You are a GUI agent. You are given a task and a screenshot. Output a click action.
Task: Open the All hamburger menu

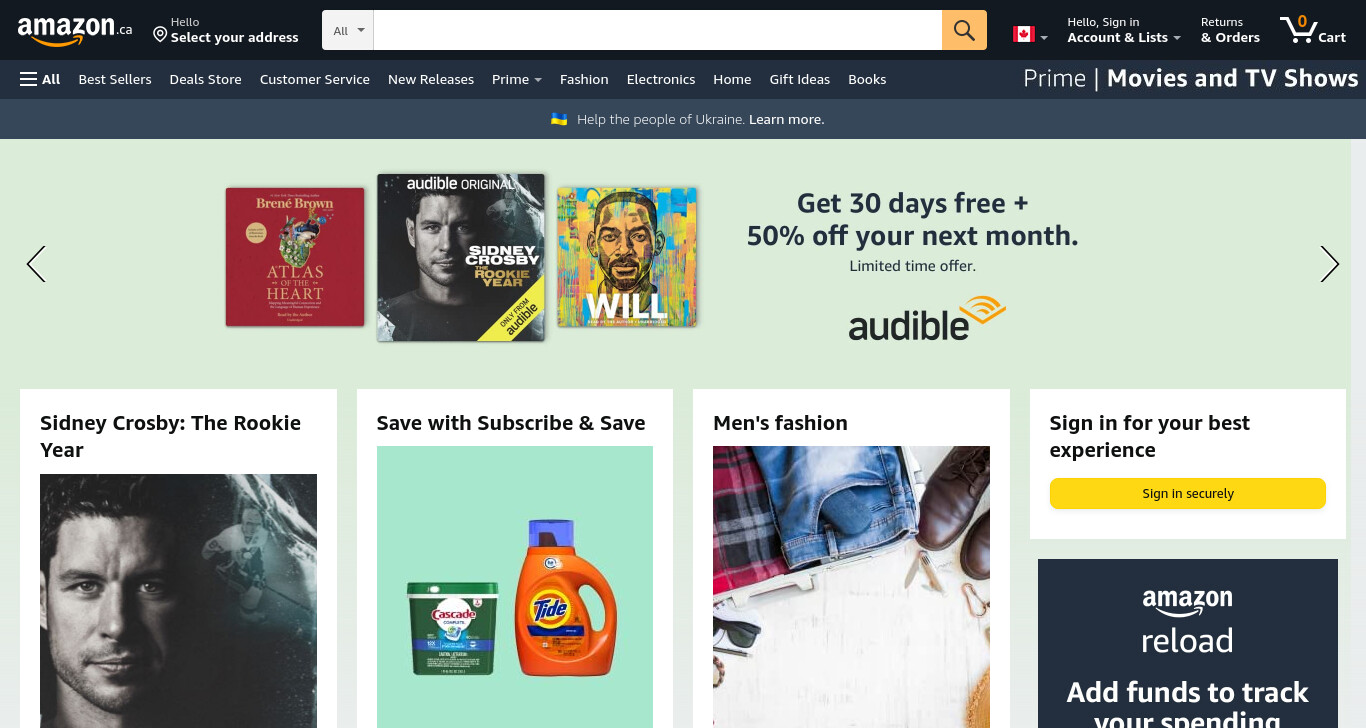click(x=40, y=79)
